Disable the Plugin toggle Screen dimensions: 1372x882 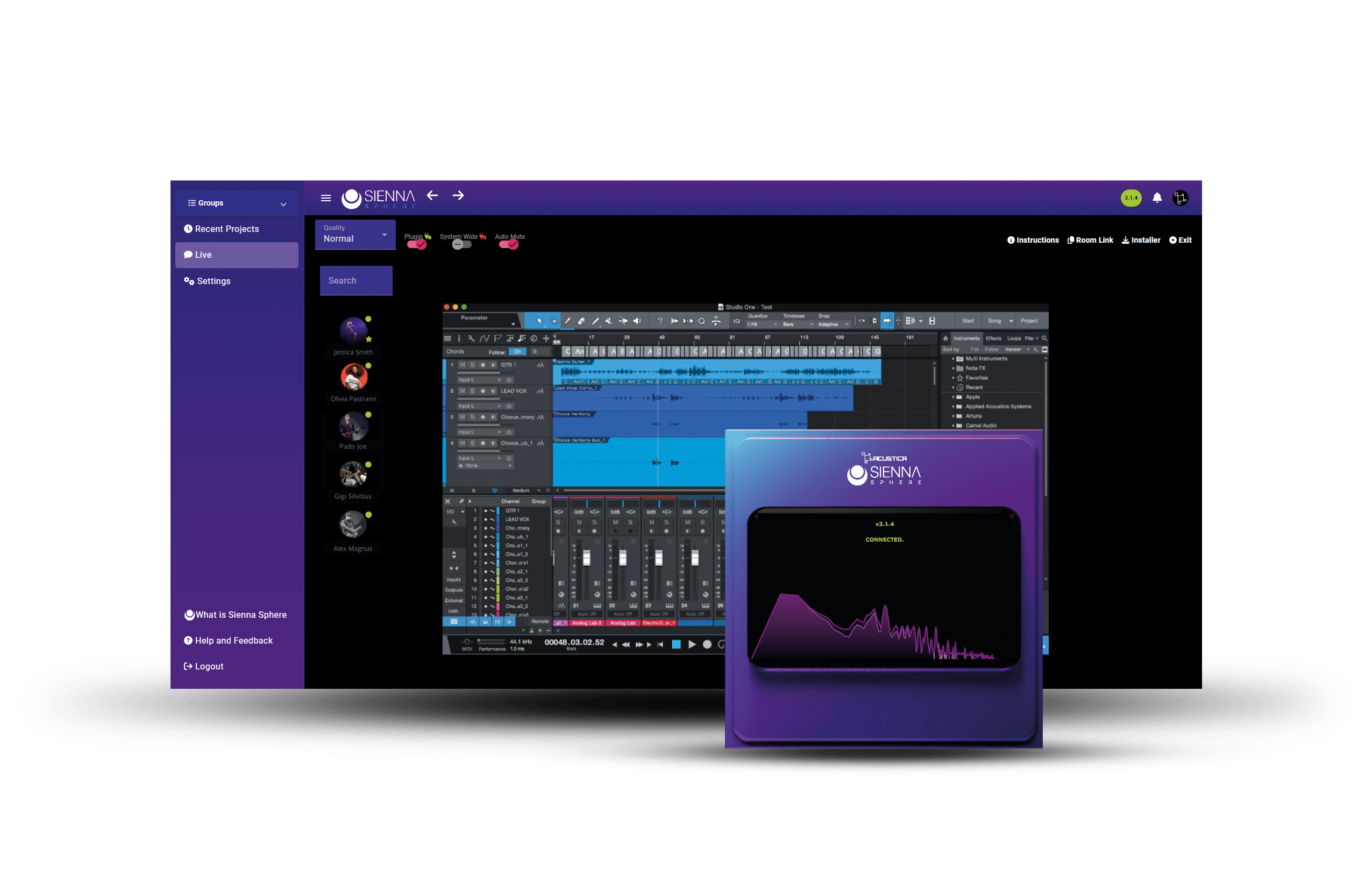416,244
